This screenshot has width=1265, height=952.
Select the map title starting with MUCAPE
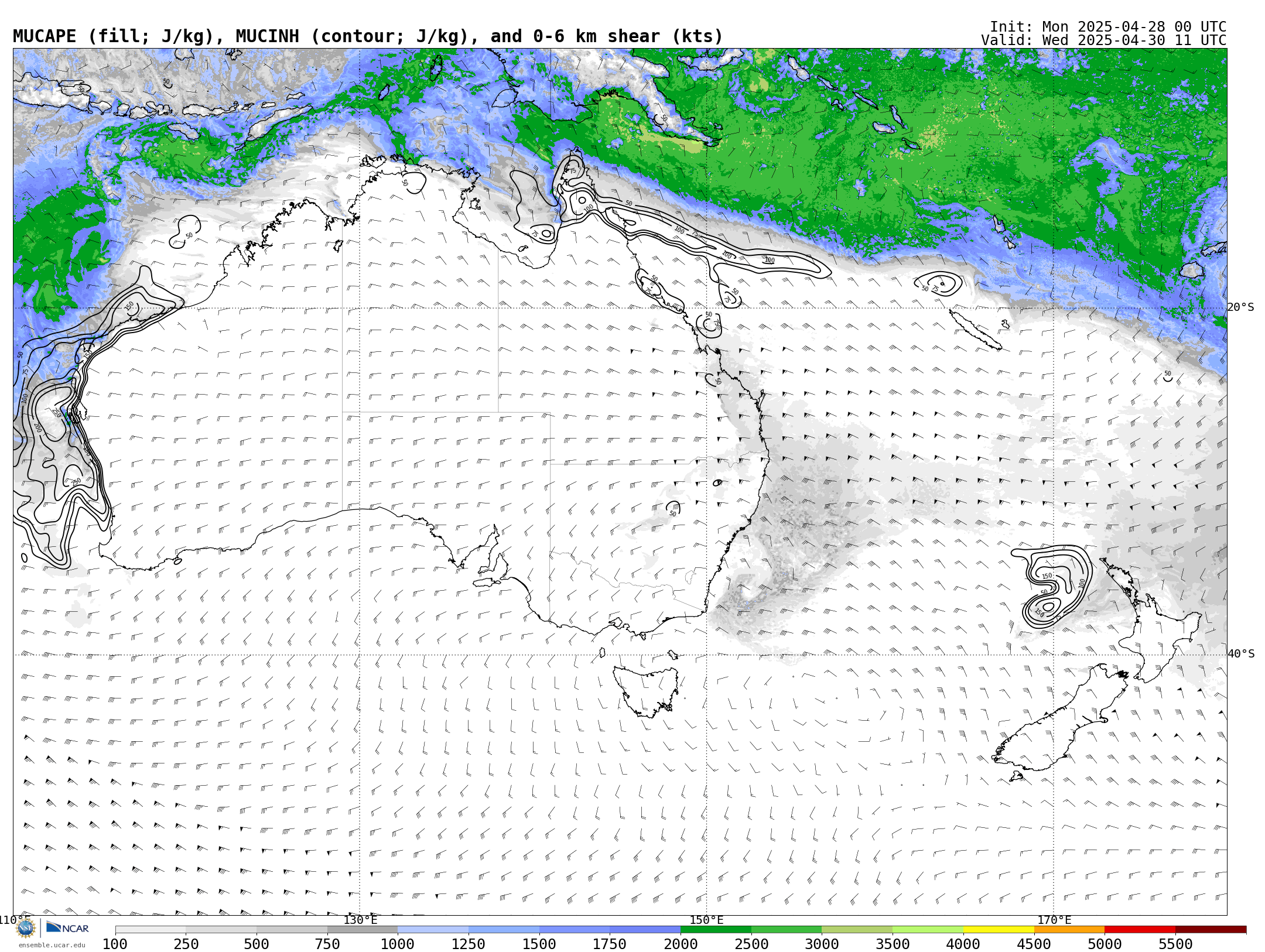pyautogui.click(x=368, y=36)
